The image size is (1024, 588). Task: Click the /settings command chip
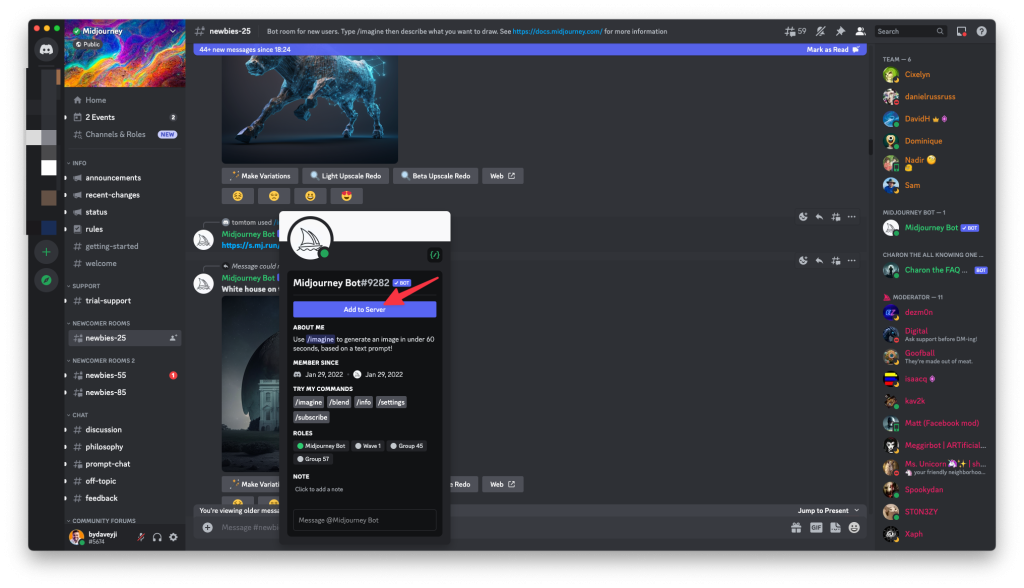click(391, 402)
